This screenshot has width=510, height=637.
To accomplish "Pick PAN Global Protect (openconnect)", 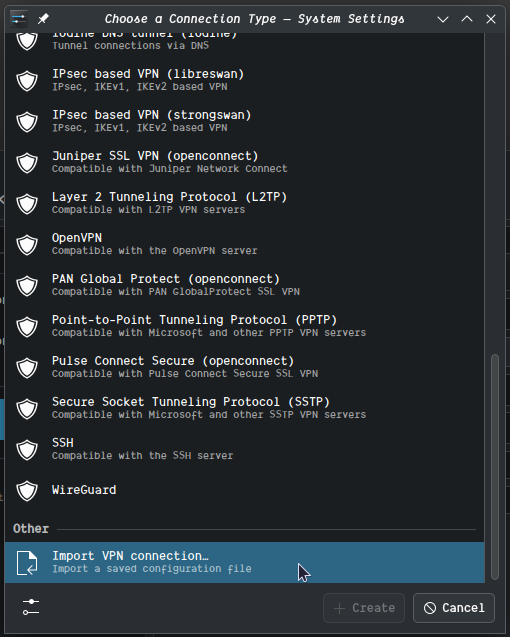I will pos(245,286).
